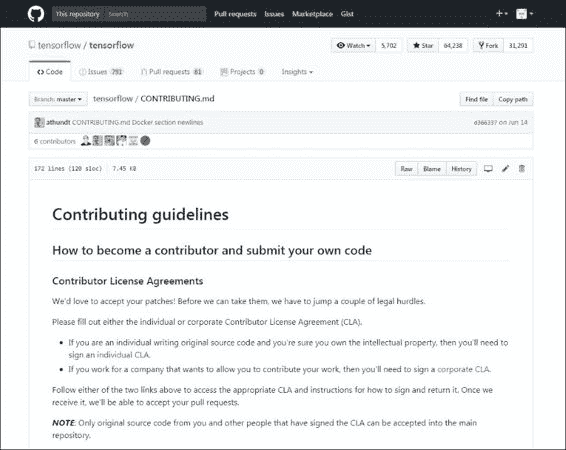The height and width of the screenshot is (450, 566).
Task: Click the trash delete file icon
Action: tap(522, 169)
